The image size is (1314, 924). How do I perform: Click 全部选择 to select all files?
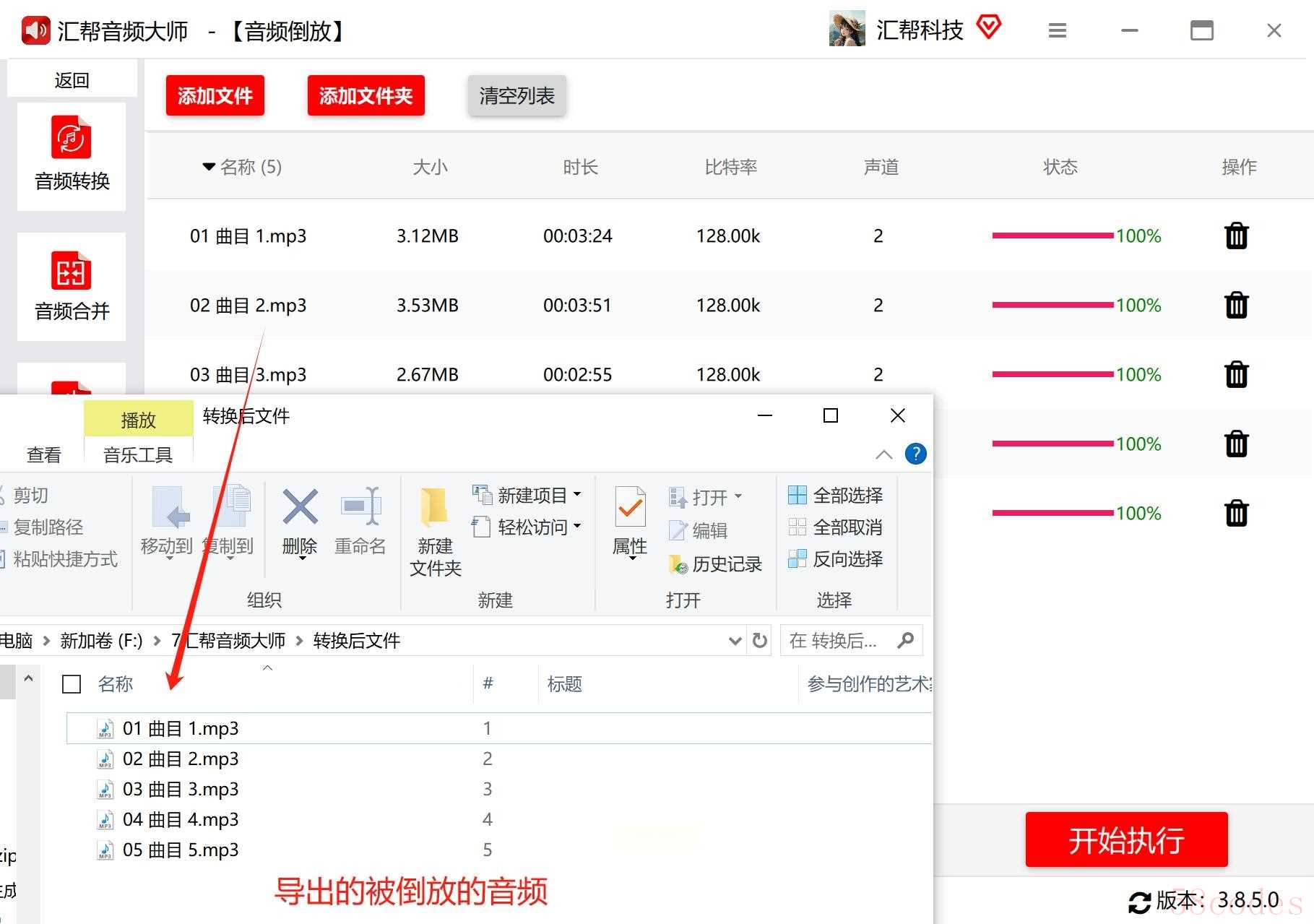(x=836, y=496)
